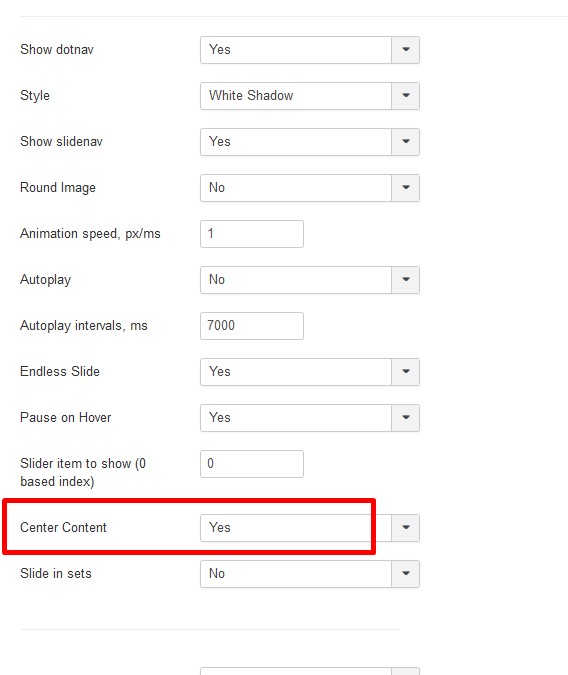
Task: Focus the Autoplay intervals field showing 7000
Action: point(252,326)
